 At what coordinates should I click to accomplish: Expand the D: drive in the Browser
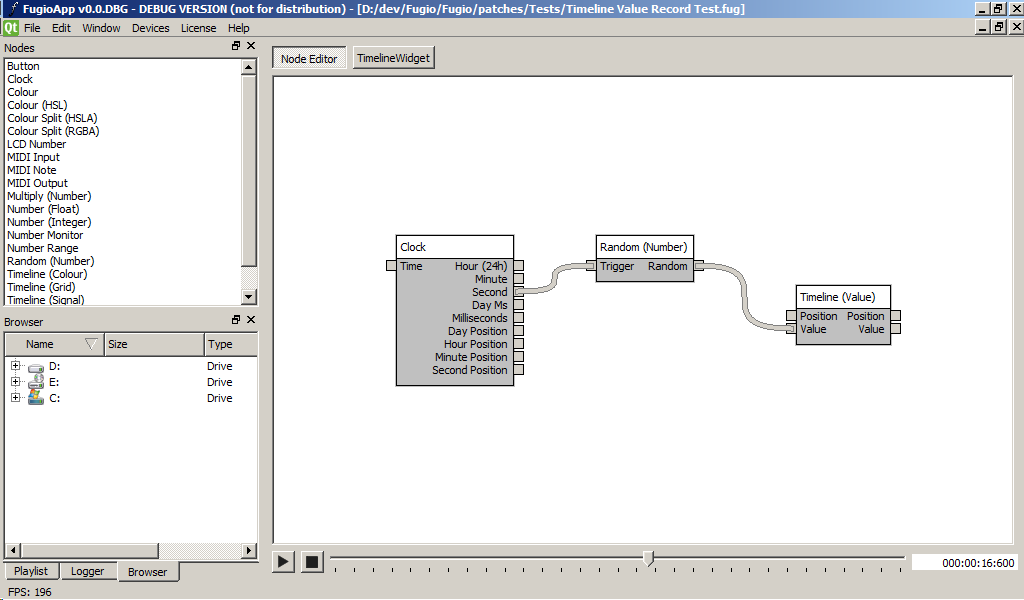pos(15,366)
